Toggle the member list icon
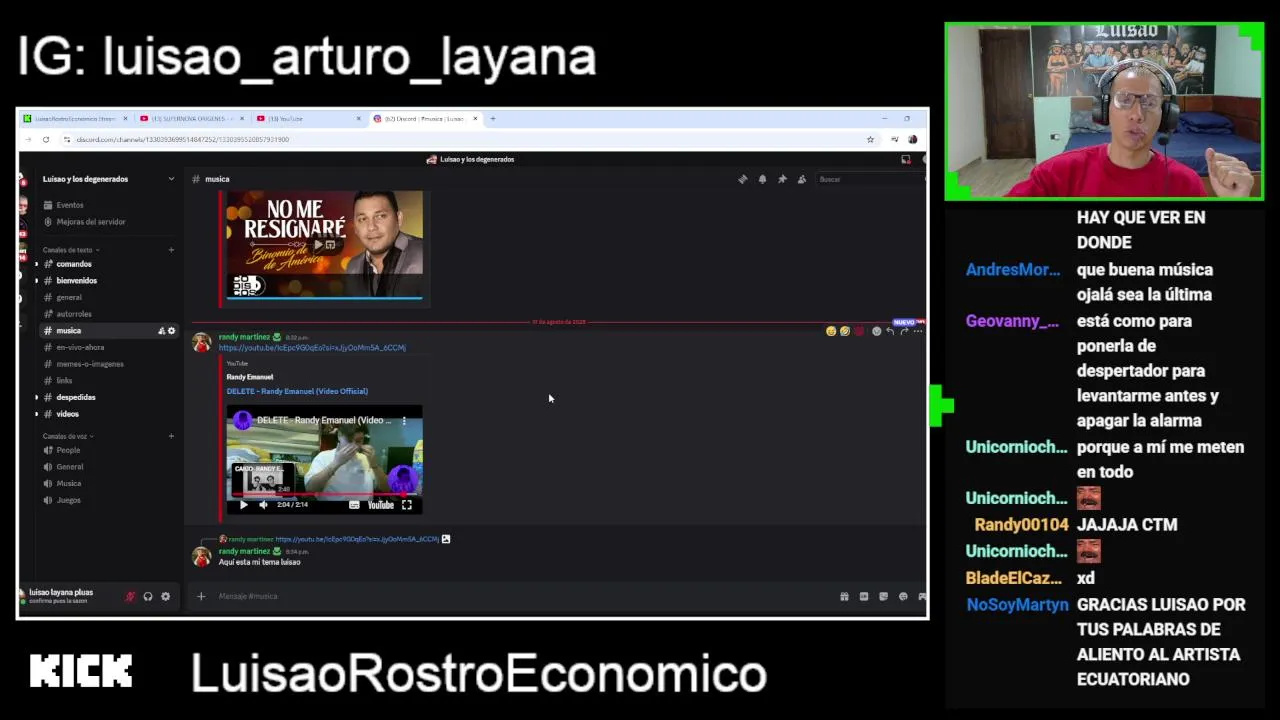 801,179
